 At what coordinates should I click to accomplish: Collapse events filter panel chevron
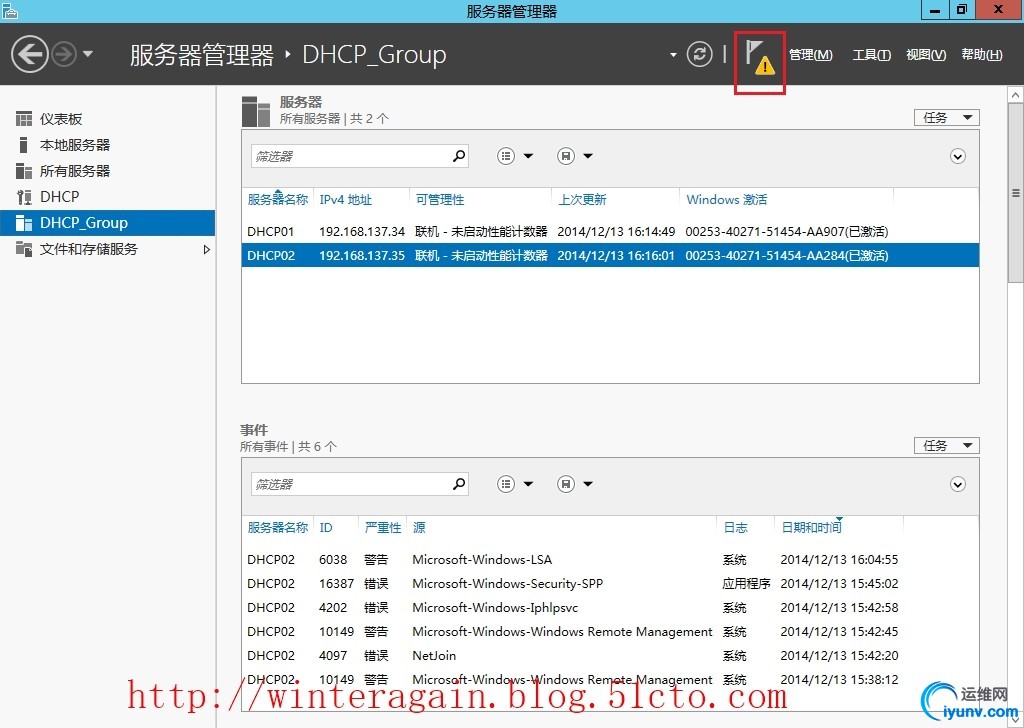(958, 484)
